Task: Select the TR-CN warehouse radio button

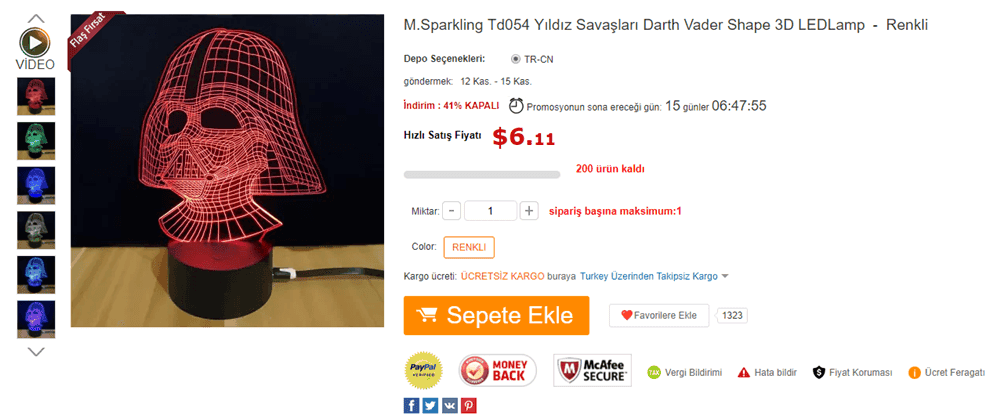Action: point(516,59)
